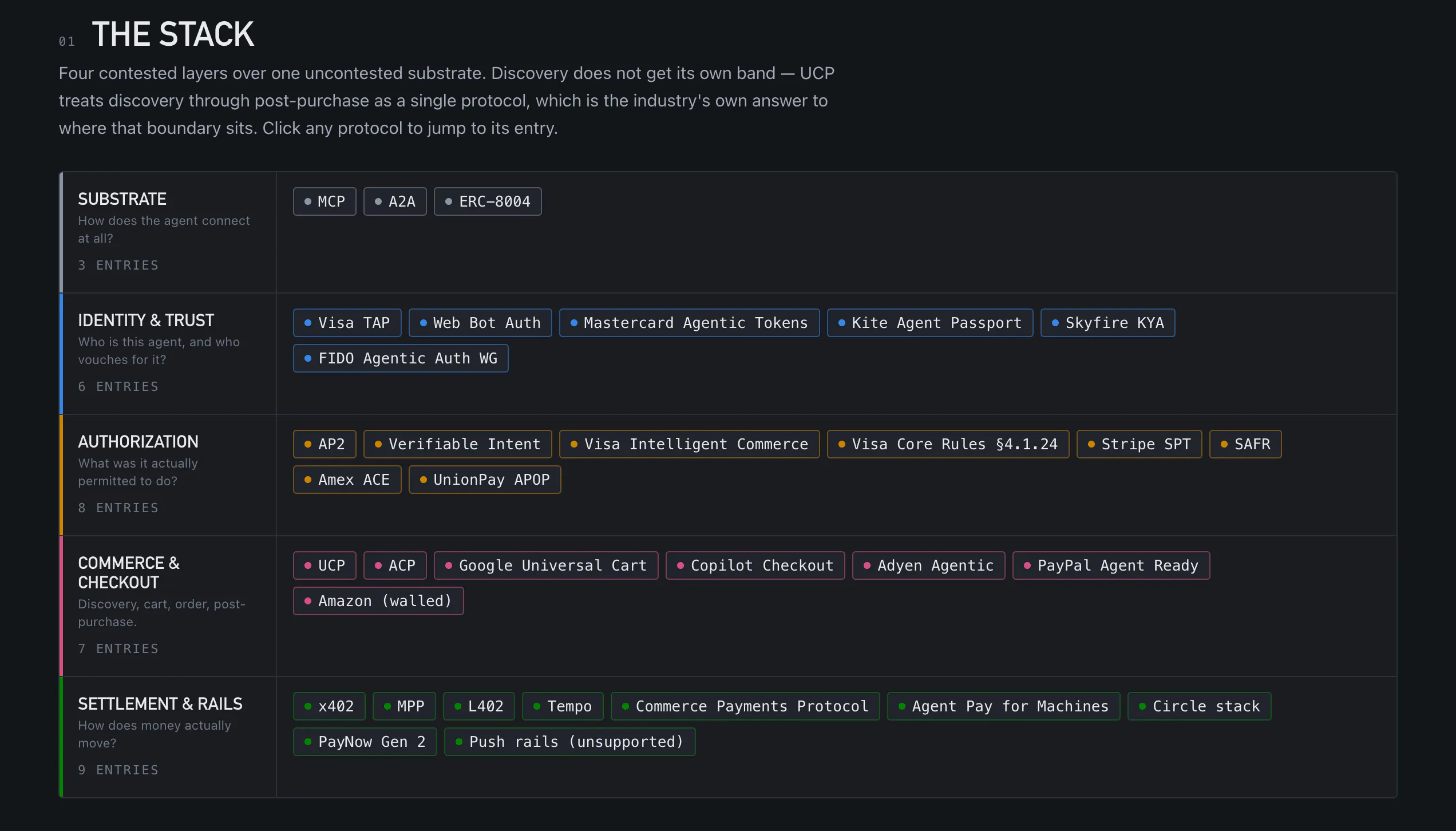This screenshot has height=831, width=1456.
Task: Open FIDO Agentic Auth WG entry
Action: coord(401,358)
